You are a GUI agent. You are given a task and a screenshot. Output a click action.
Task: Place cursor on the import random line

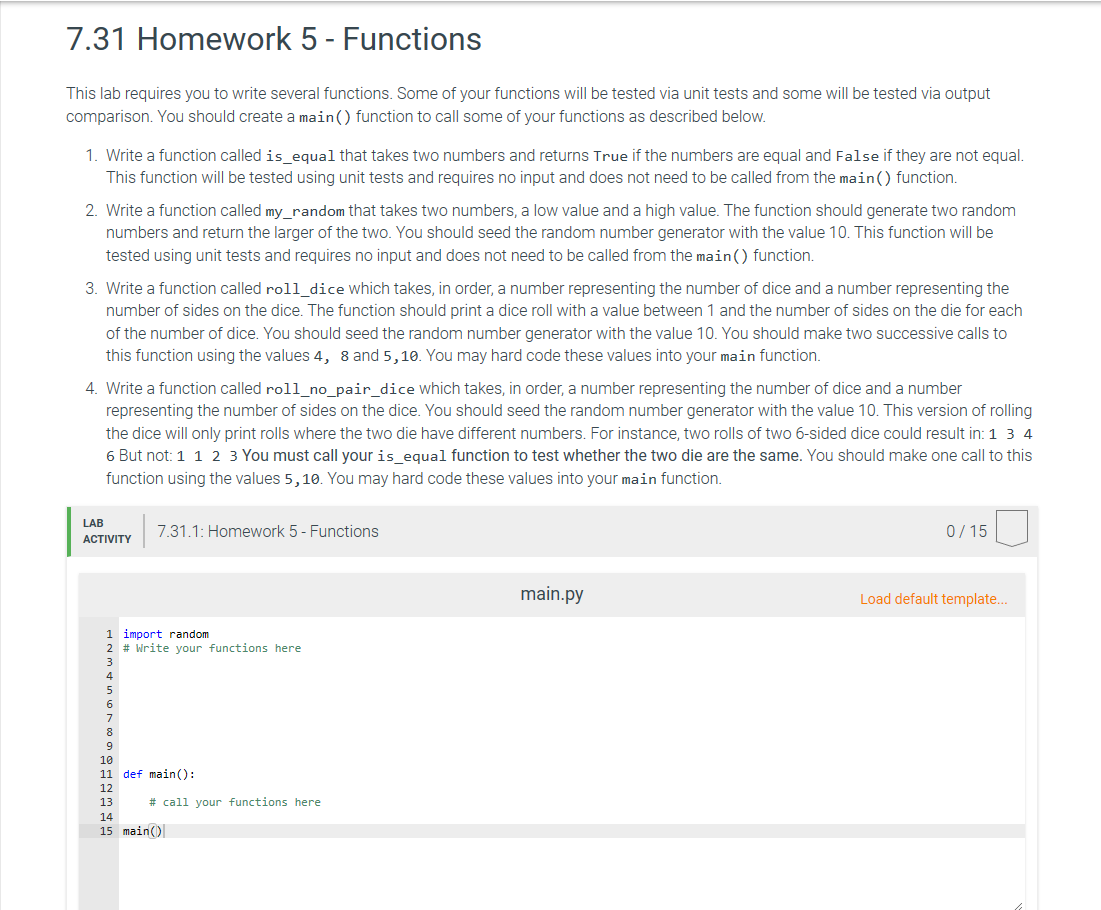(x=166, y=633)
